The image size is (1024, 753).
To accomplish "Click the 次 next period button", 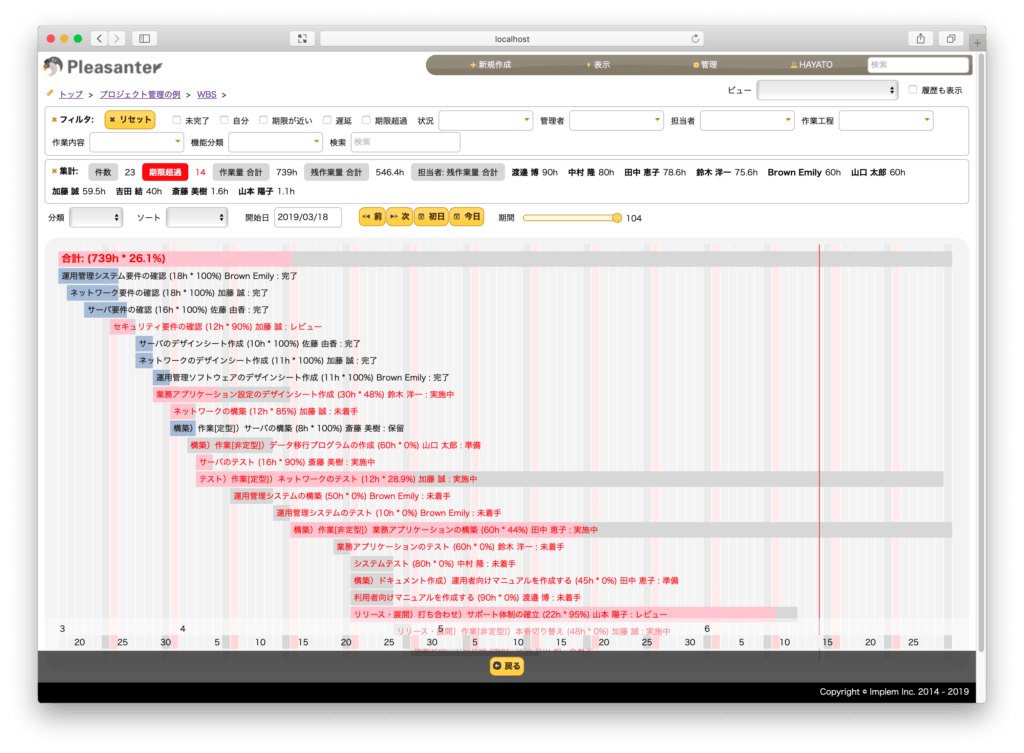I will point(399,216).
